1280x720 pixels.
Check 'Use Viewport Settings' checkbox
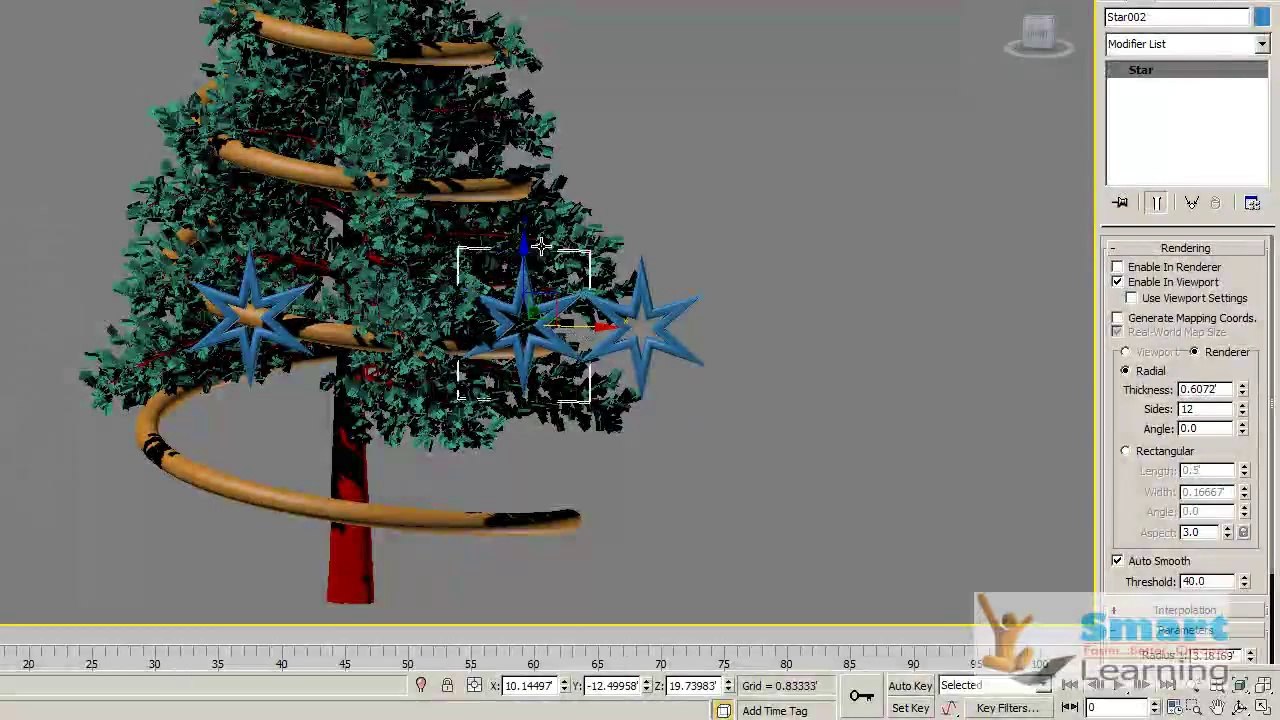click(1132, 298)
